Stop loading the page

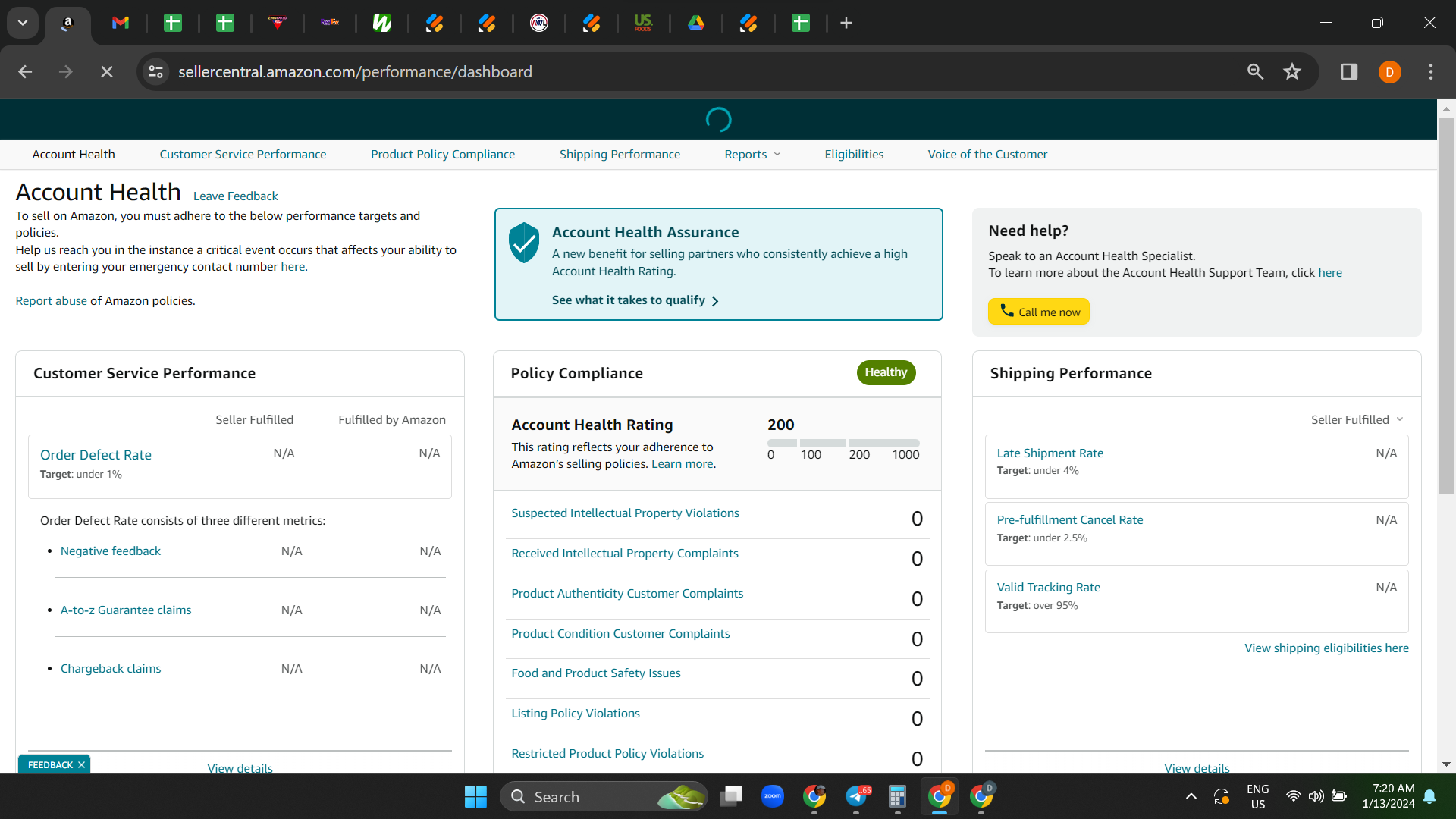(107, 71)
